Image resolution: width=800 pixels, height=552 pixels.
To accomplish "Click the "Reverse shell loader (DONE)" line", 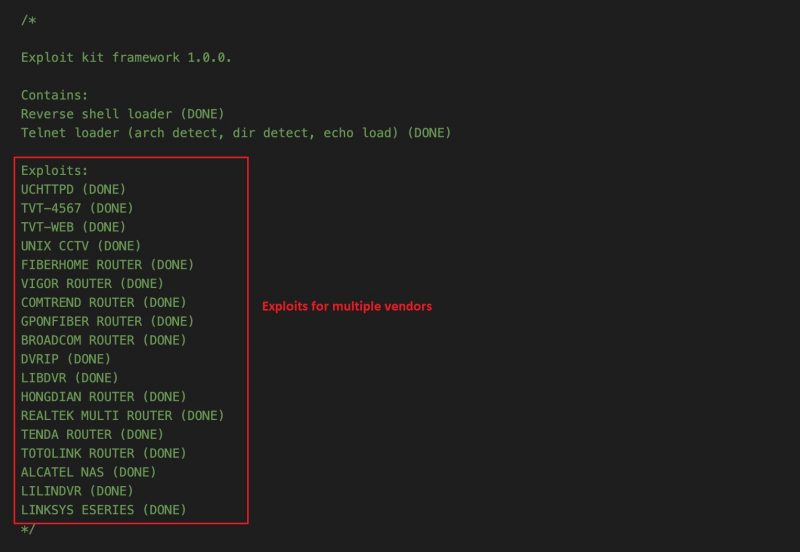I will [x=122, y=114].
